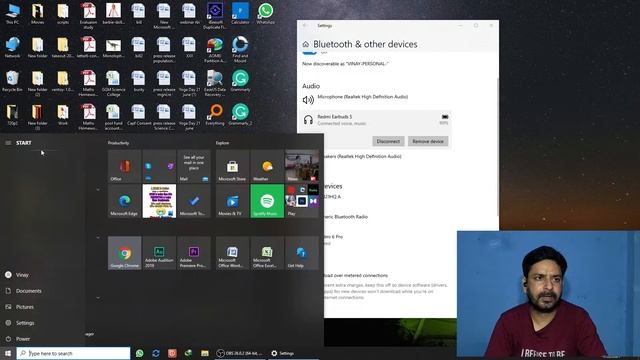Viewport: 640px width, 360px height.
Task: Launch Microsoft Edge tile
Action: 124,201
